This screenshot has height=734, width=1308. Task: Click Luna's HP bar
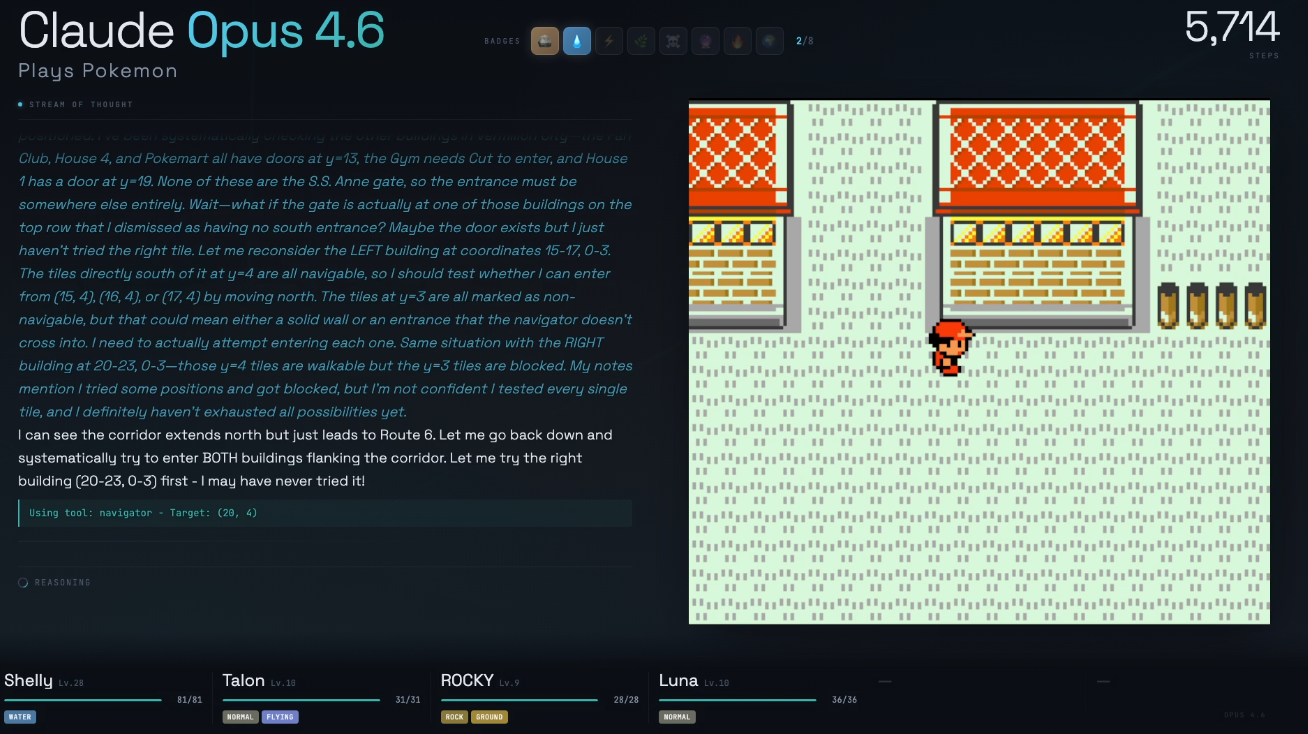(x=737, y=700)
